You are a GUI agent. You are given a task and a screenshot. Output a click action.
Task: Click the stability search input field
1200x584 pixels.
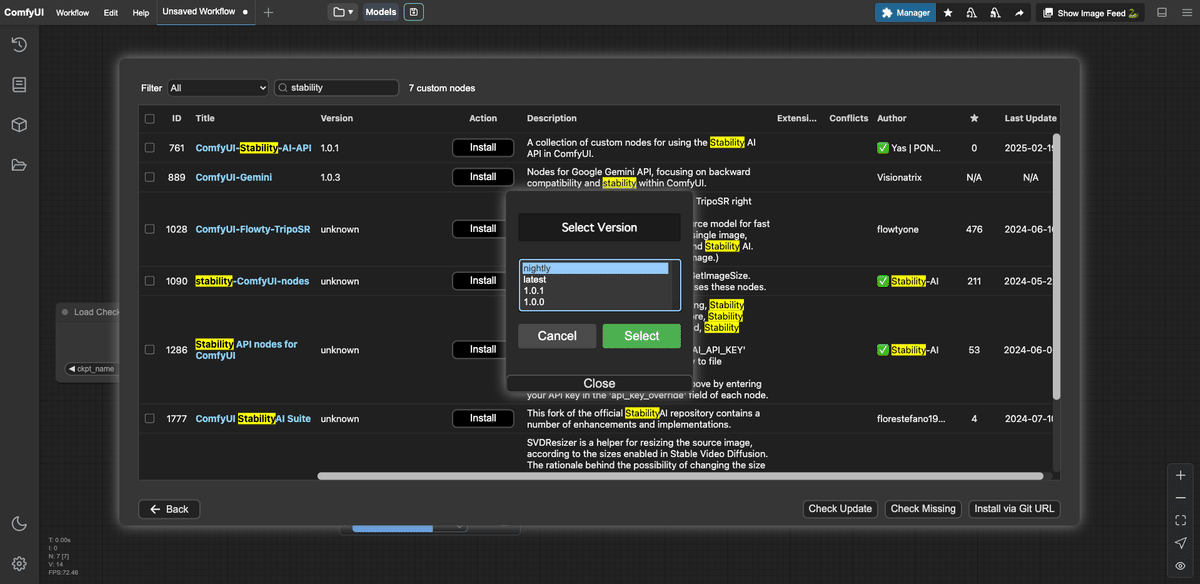pos(337,88)
